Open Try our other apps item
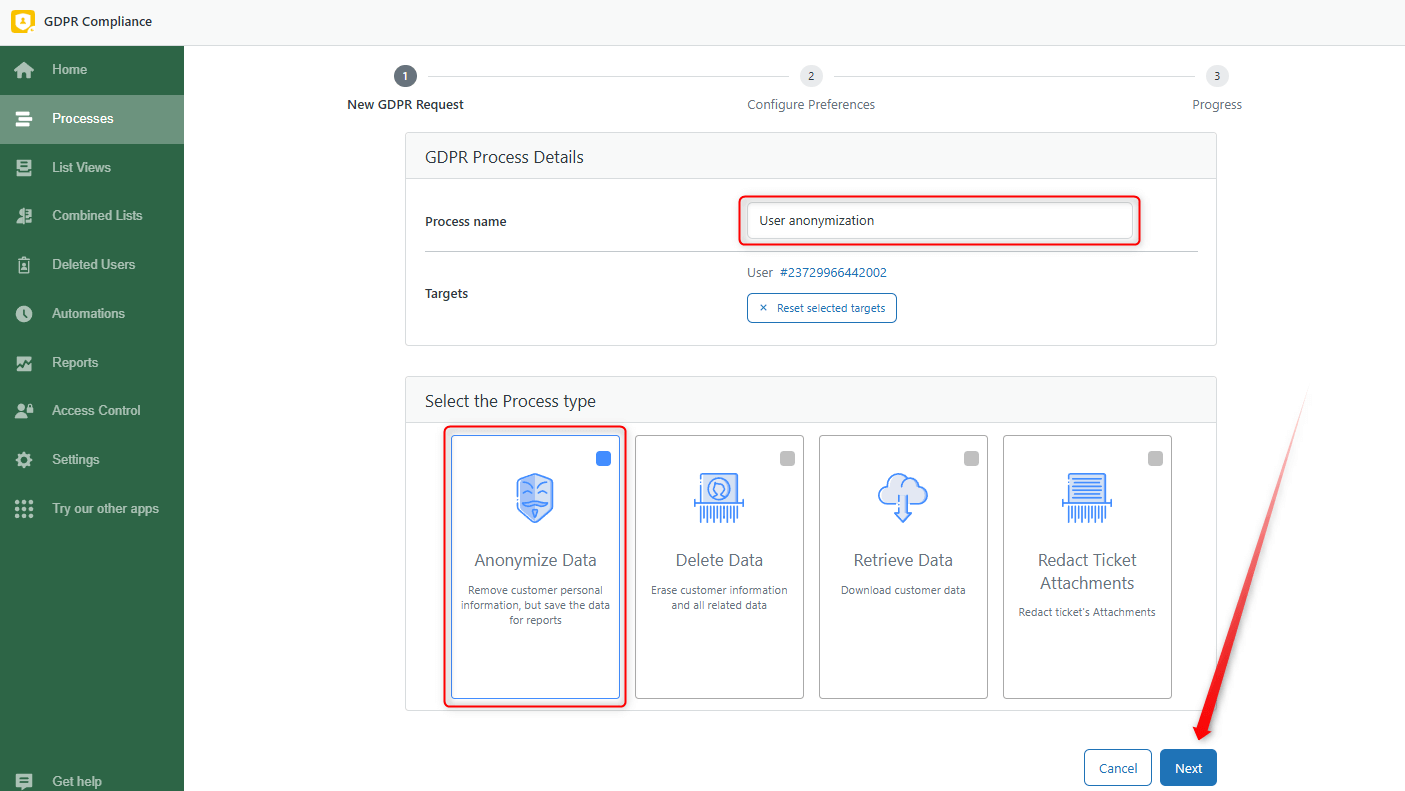The image size is (1405, 791). click(92, 509)
